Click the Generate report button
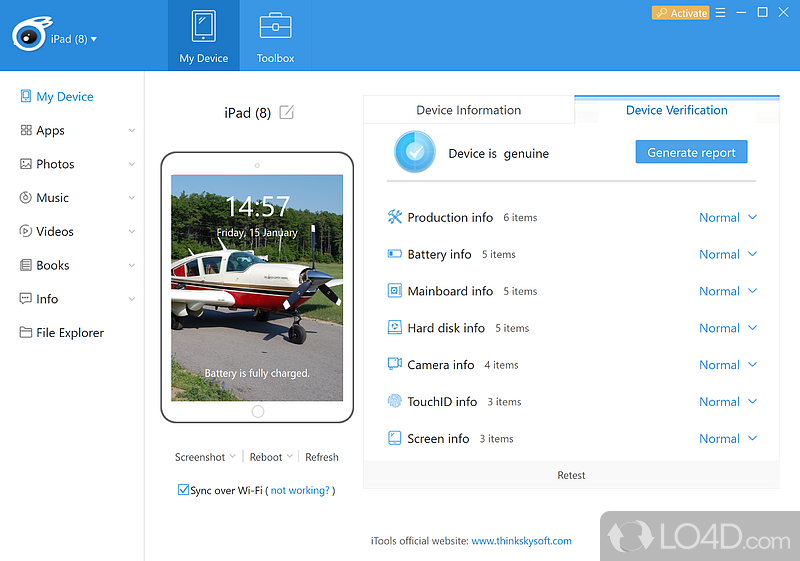Screen dimensions: 800x561 pyautogui.click(x=691, y=152)
